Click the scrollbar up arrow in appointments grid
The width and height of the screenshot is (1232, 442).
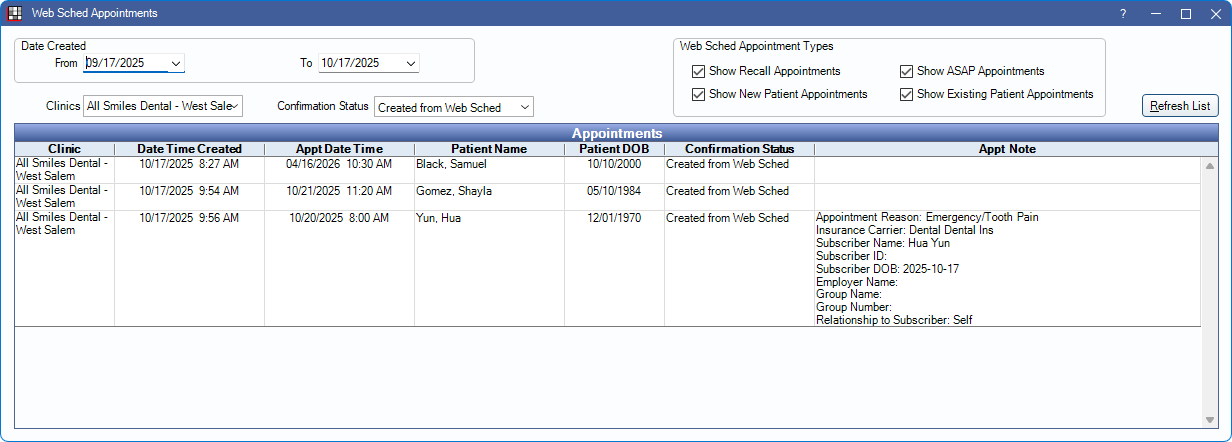pyautogui.click(x=1209, y=166)
